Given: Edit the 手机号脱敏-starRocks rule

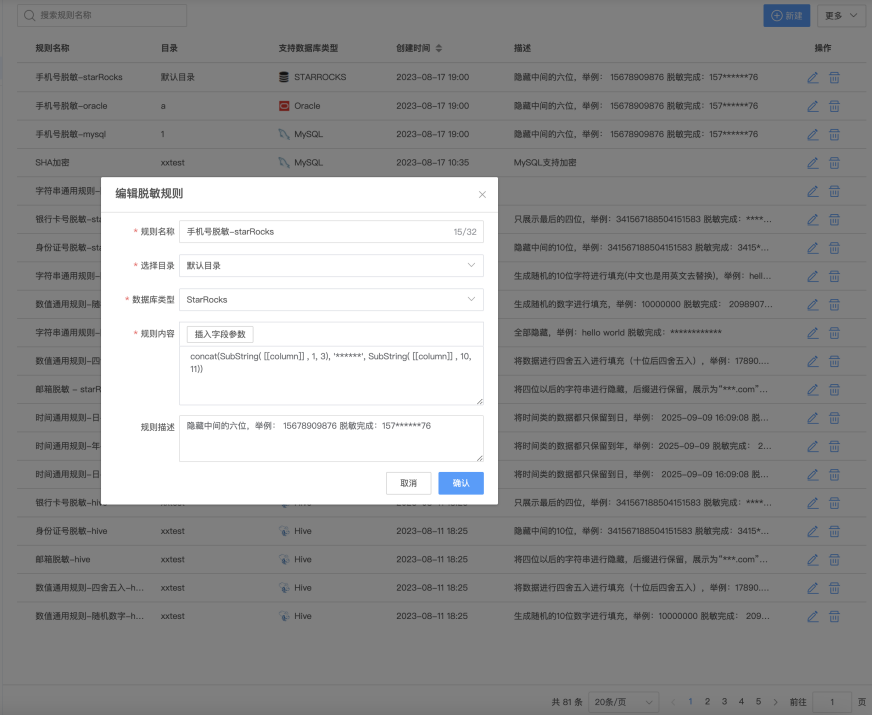Looking at the screenshot, I should tap(812, 78).
